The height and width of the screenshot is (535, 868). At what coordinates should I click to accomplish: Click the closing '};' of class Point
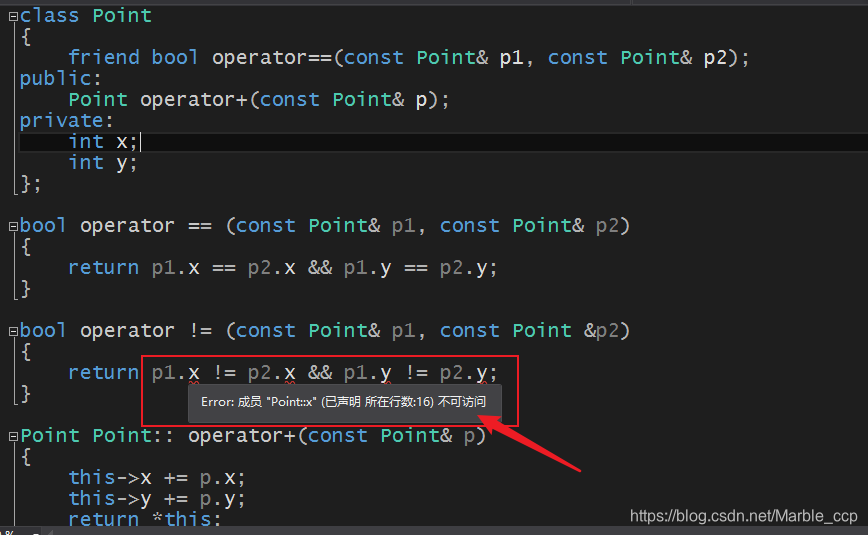(30, 184)
